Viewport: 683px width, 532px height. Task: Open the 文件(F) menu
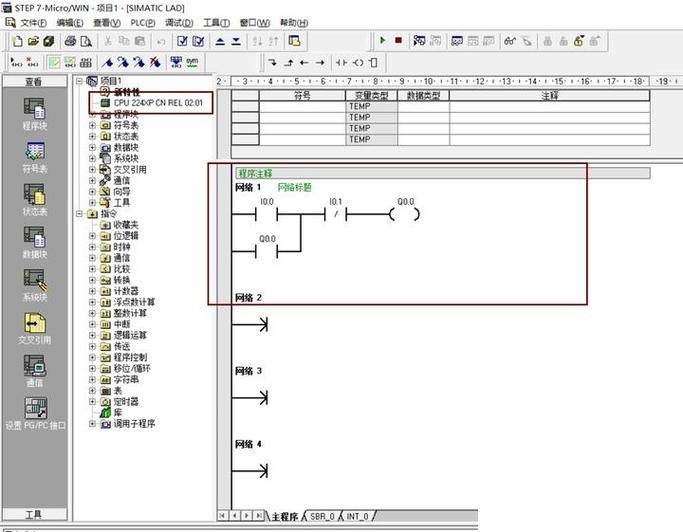34,23
